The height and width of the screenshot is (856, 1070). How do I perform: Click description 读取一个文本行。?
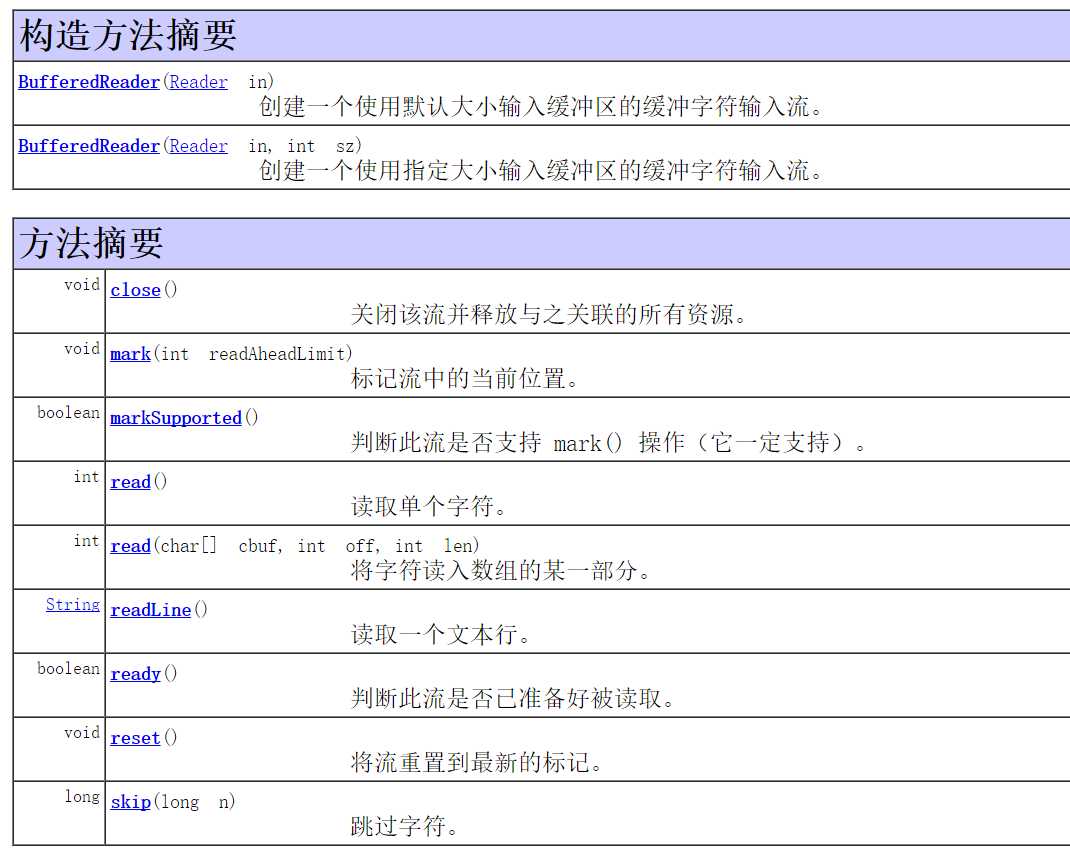click(x=442, y=635)
